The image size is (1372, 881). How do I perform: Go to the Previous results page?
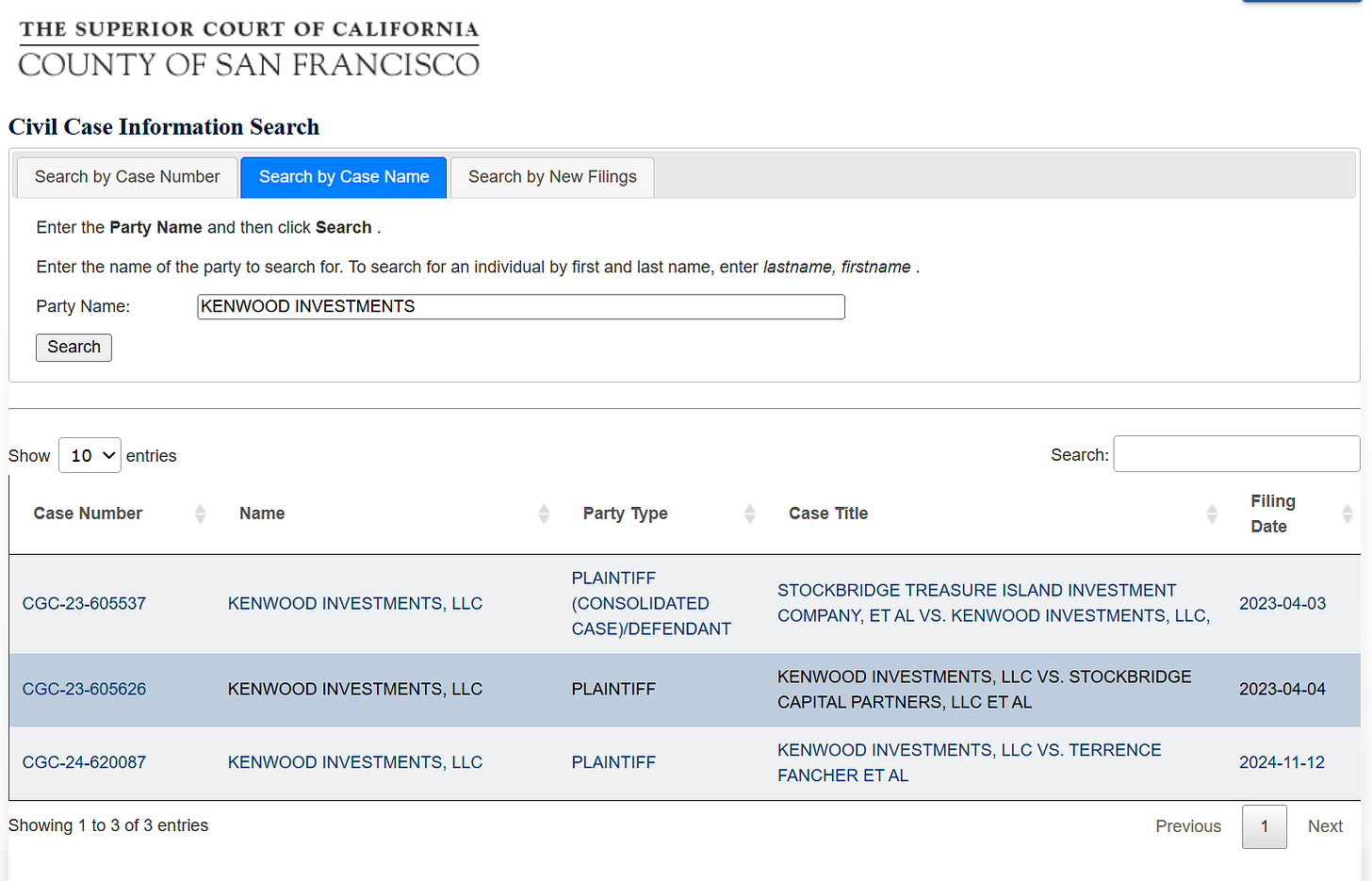pos(1188,826)
